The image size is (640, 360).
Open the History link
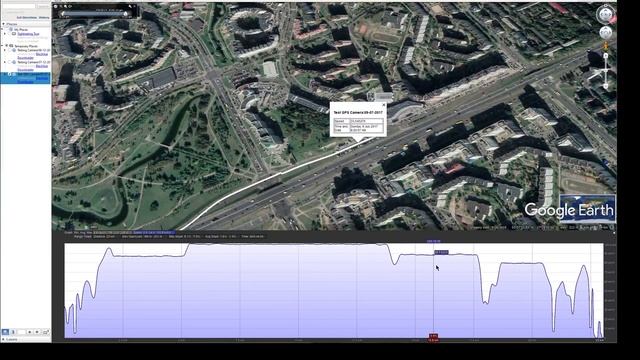(x=44, y=18)
